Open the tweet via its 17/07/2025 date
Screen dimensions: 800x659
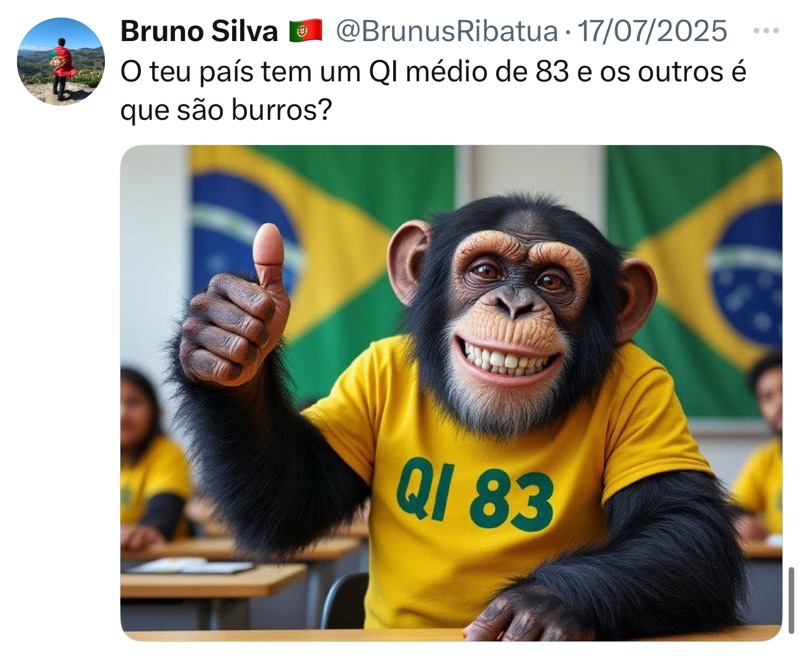[652, 31]
